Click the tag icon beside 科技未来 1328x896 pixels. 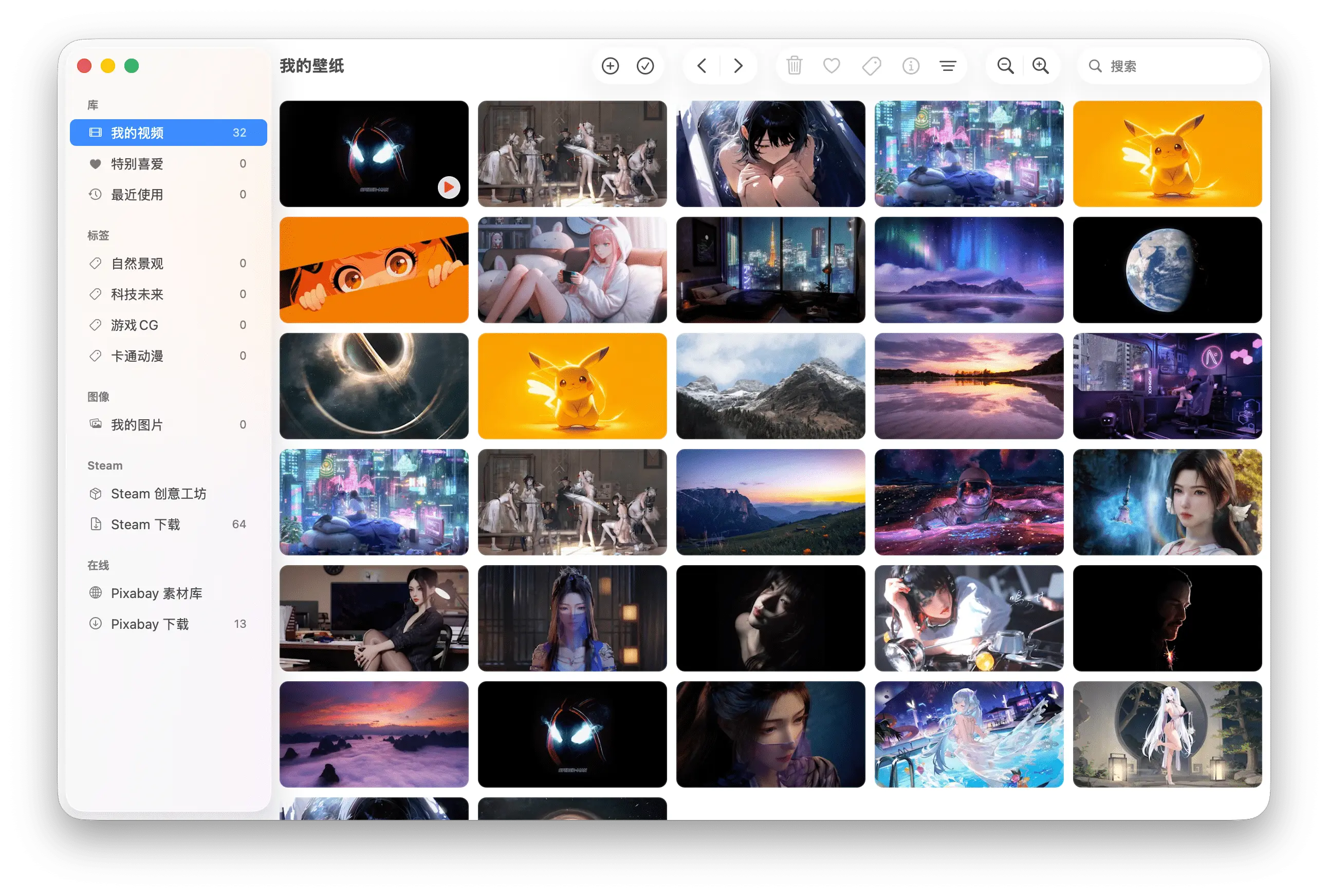(96, 294)
